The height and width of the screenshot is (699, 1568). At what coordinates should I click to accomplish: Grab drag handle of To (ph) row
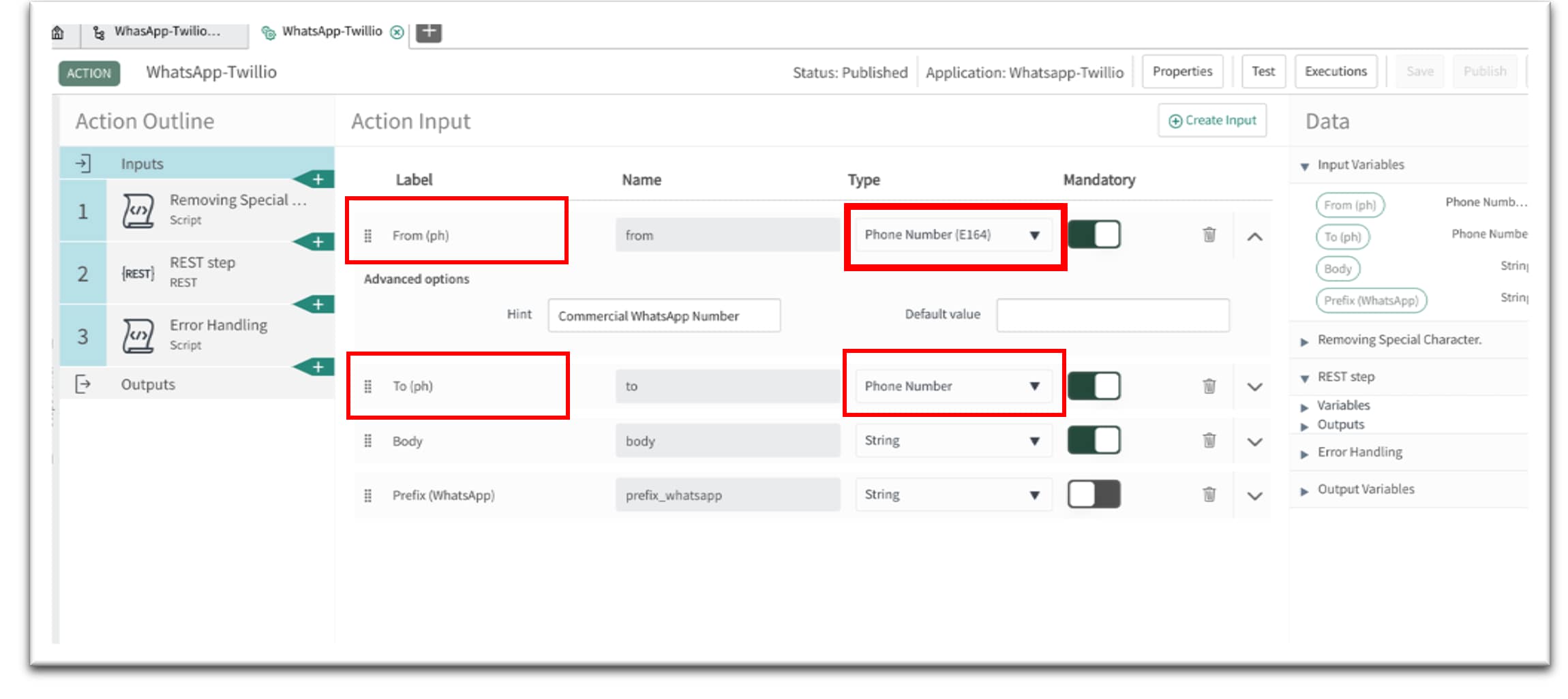pos(368,386)
